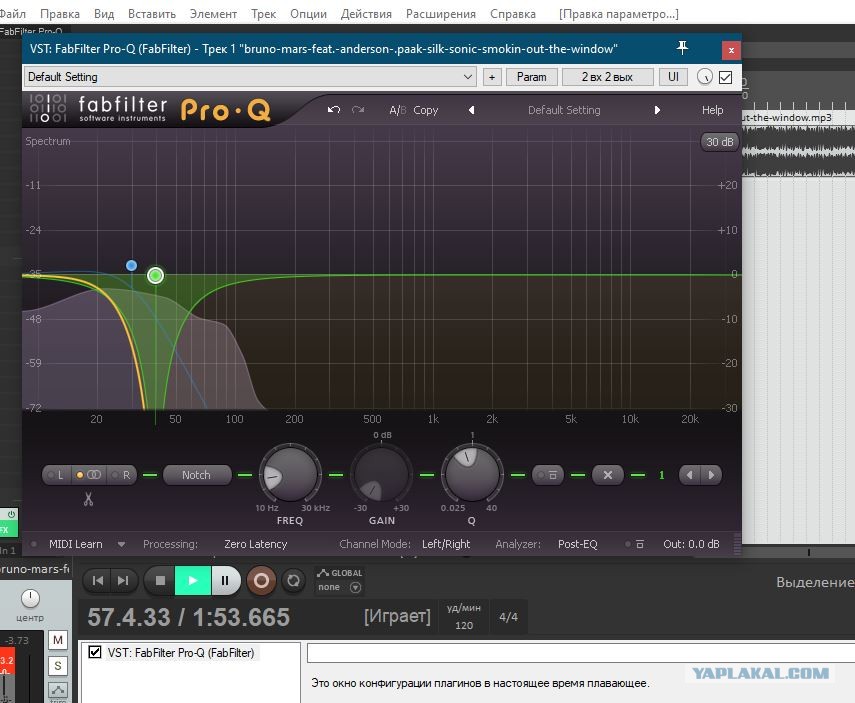Viewport: 855px width, 703px height.
Task: Pin the FabFilter plugin window on top
Action: pos(682,48)
